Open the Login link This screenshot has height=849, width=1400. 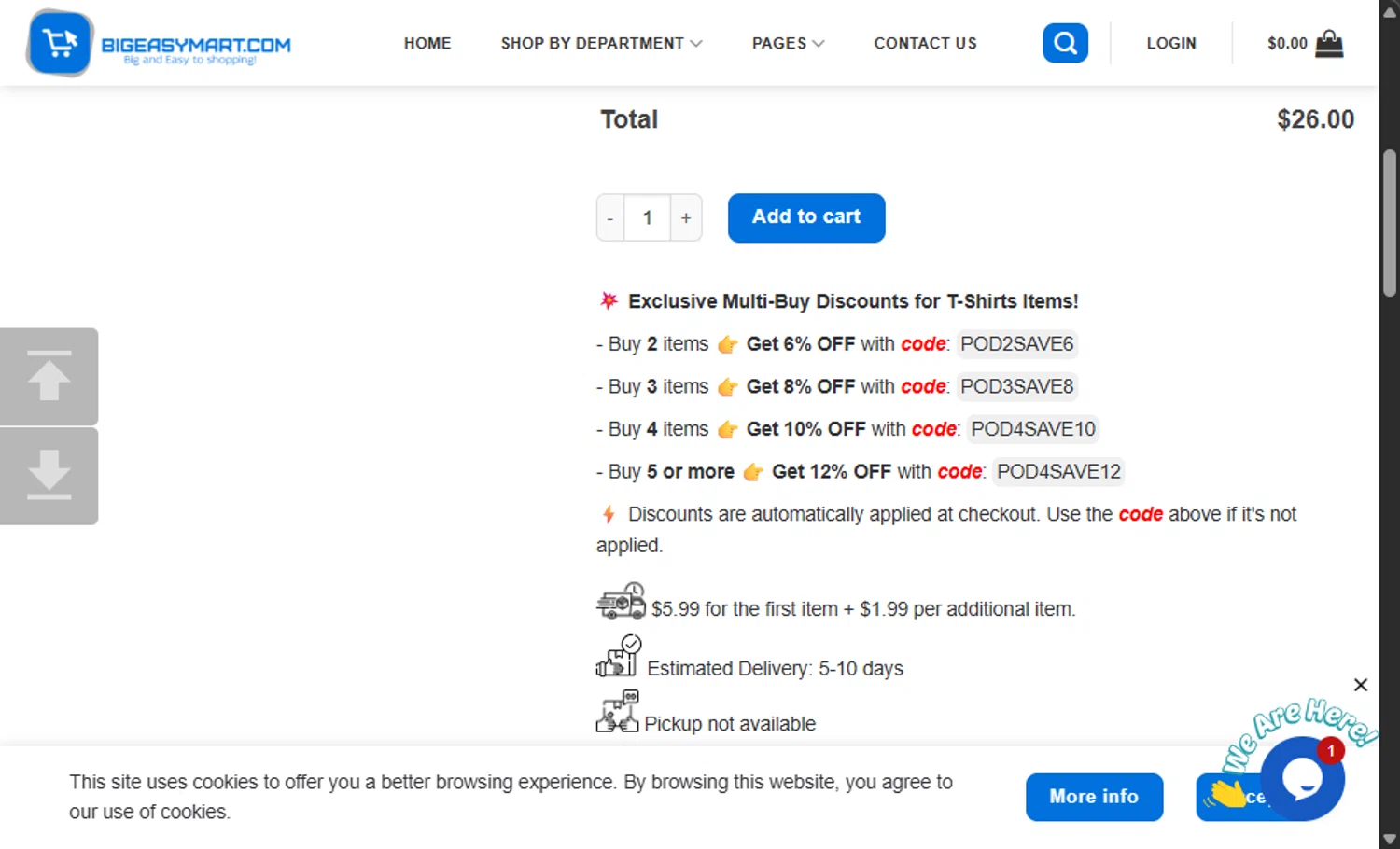click(x=1171, y=43)
